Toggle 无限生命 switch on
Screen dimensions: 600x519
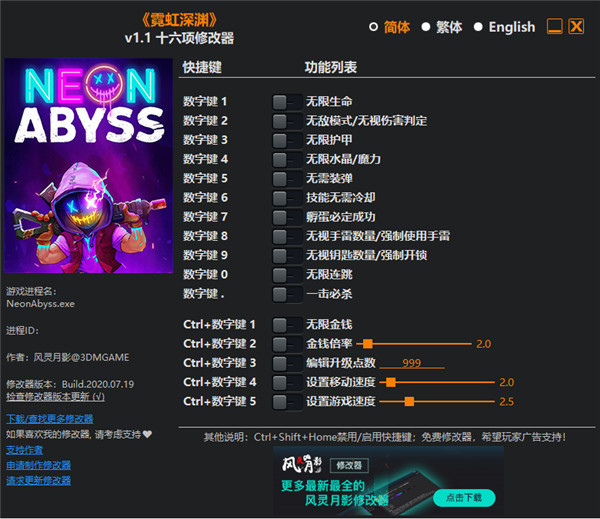tap(287, 102)
